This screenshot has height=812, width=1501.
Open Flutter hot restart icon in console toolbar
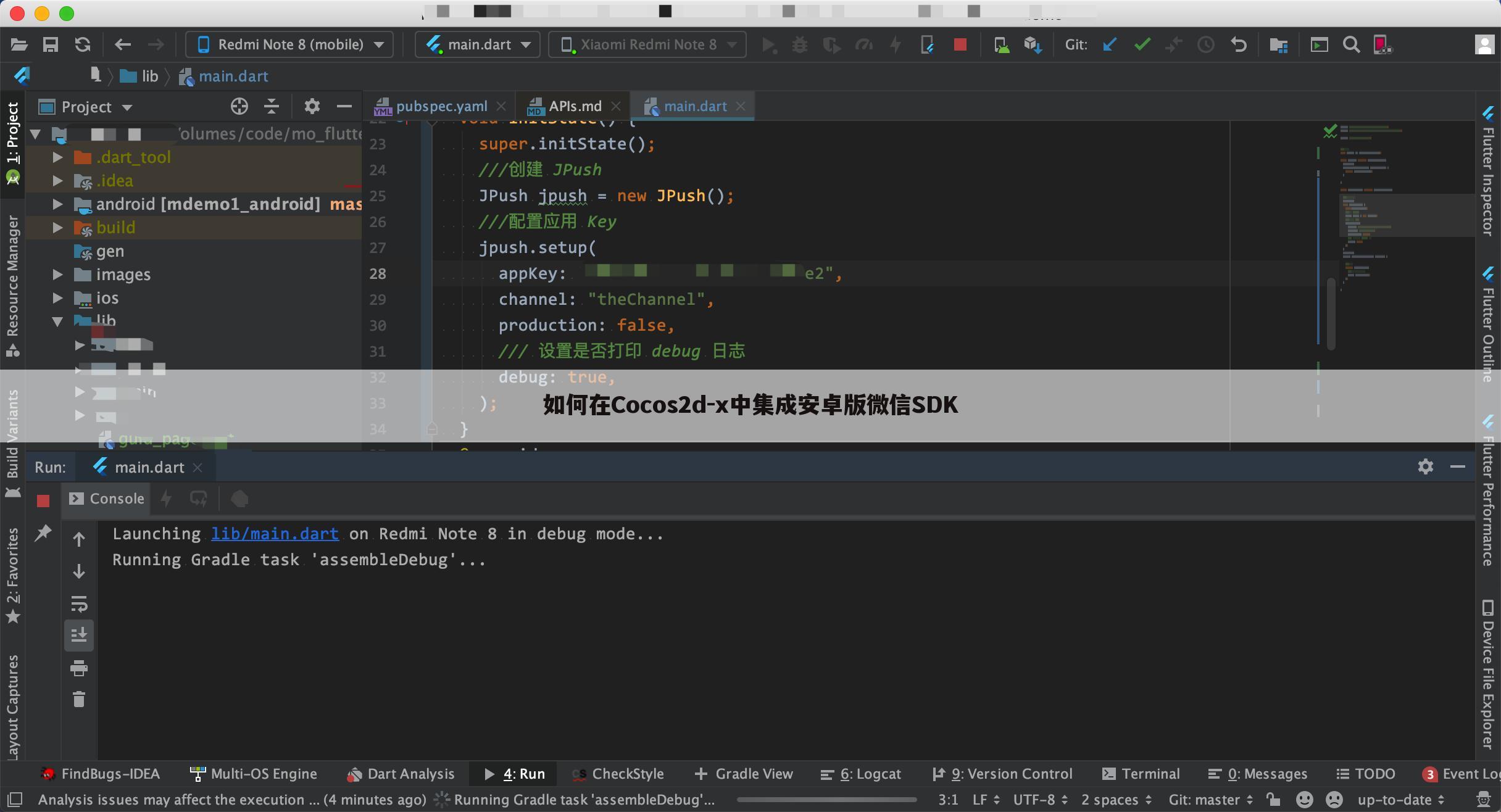pos(199,499)
